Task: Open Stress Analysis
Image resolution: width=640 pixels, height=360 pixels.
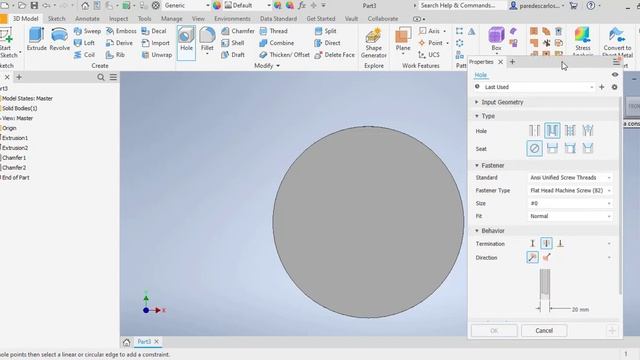Action: tap(583, 41)
